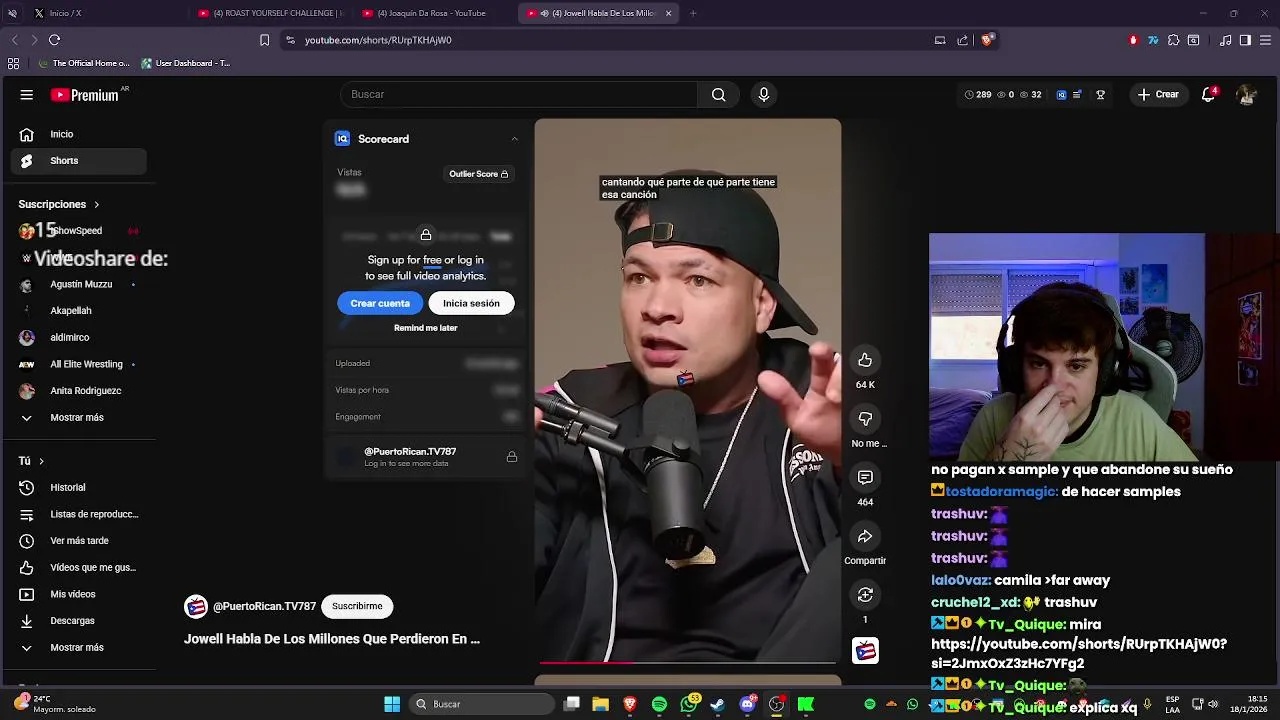Viewport: 1280px width, 720px height.
Task: Open a new browser tab
Action: coord(693,13)
